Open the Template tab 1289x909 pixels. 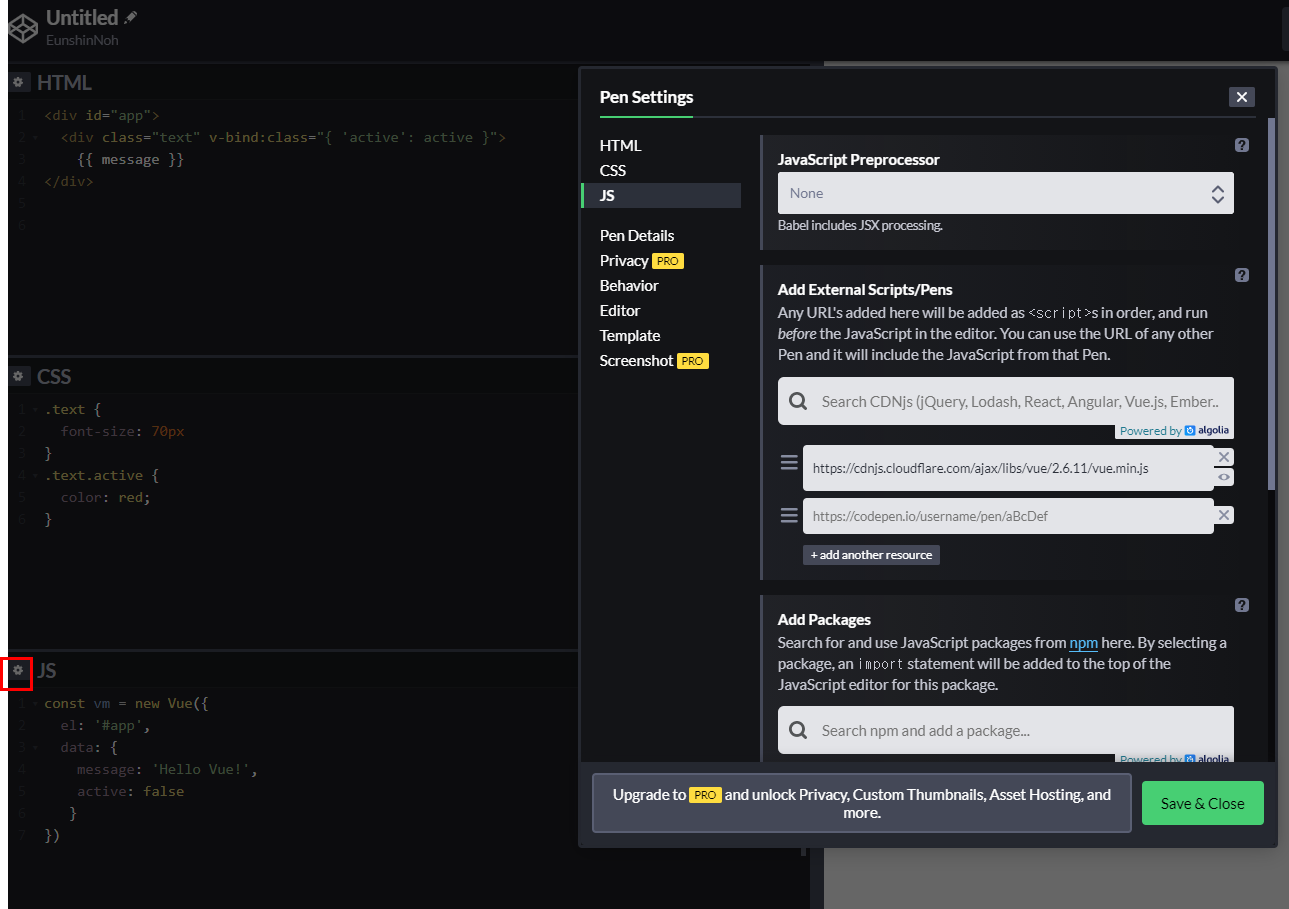click(630, 335)
